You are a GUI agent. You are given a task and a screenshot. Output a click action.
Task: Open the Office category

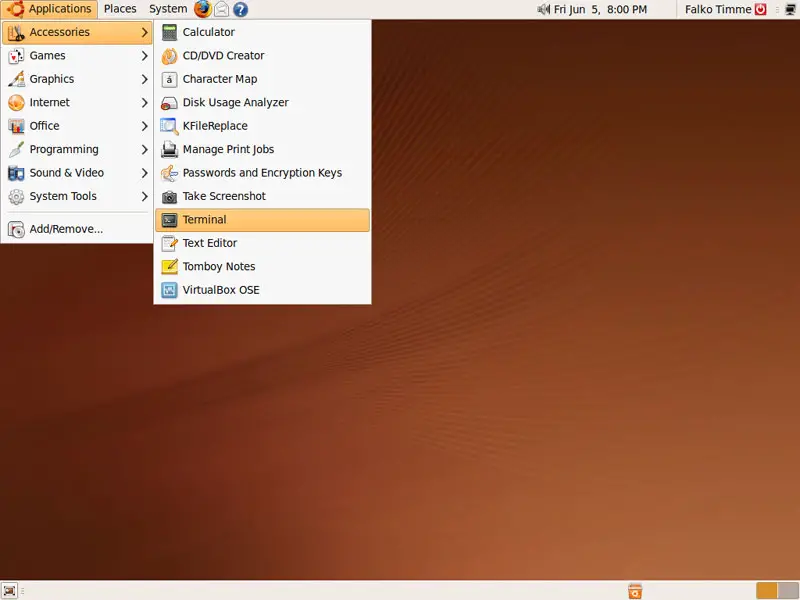click(x=77, y=126)
